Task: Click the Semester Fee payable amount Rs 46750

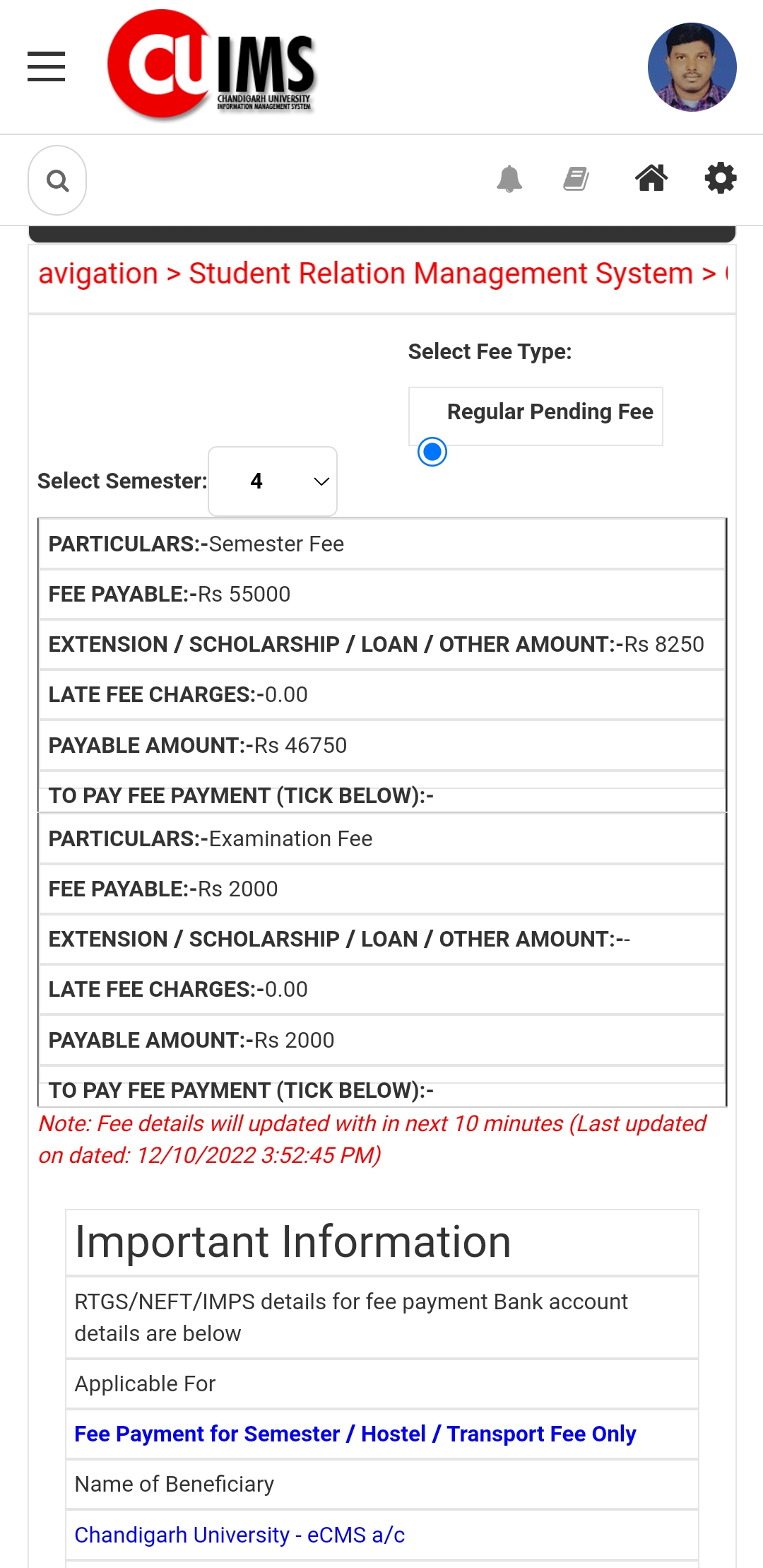Action: [300, 745]
